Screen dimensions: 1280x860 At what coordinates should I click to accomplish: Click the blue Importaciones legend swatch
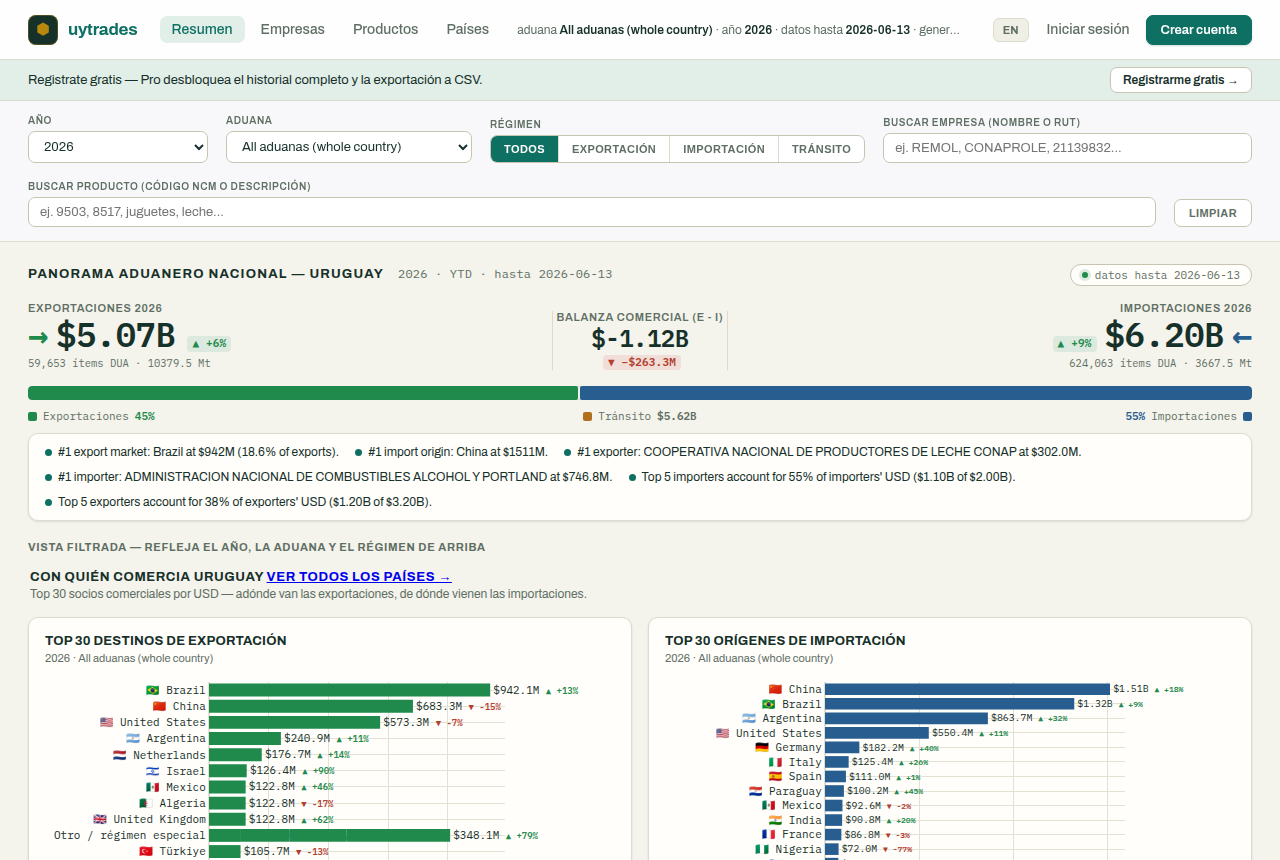tap(1247, 416)
